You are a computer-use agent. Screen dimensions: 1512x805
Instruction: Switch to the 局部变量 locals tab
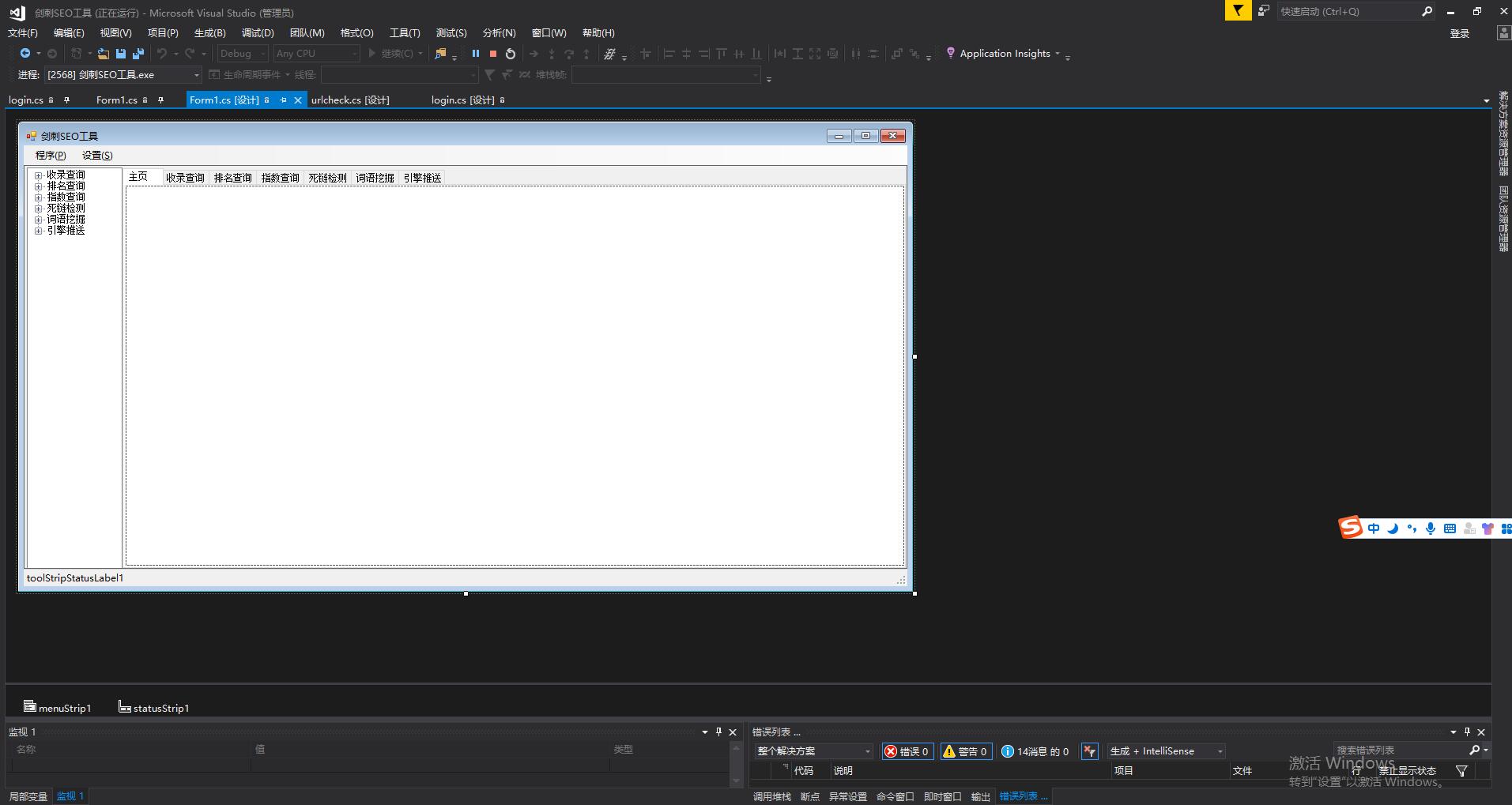click(x=28, y=796)
